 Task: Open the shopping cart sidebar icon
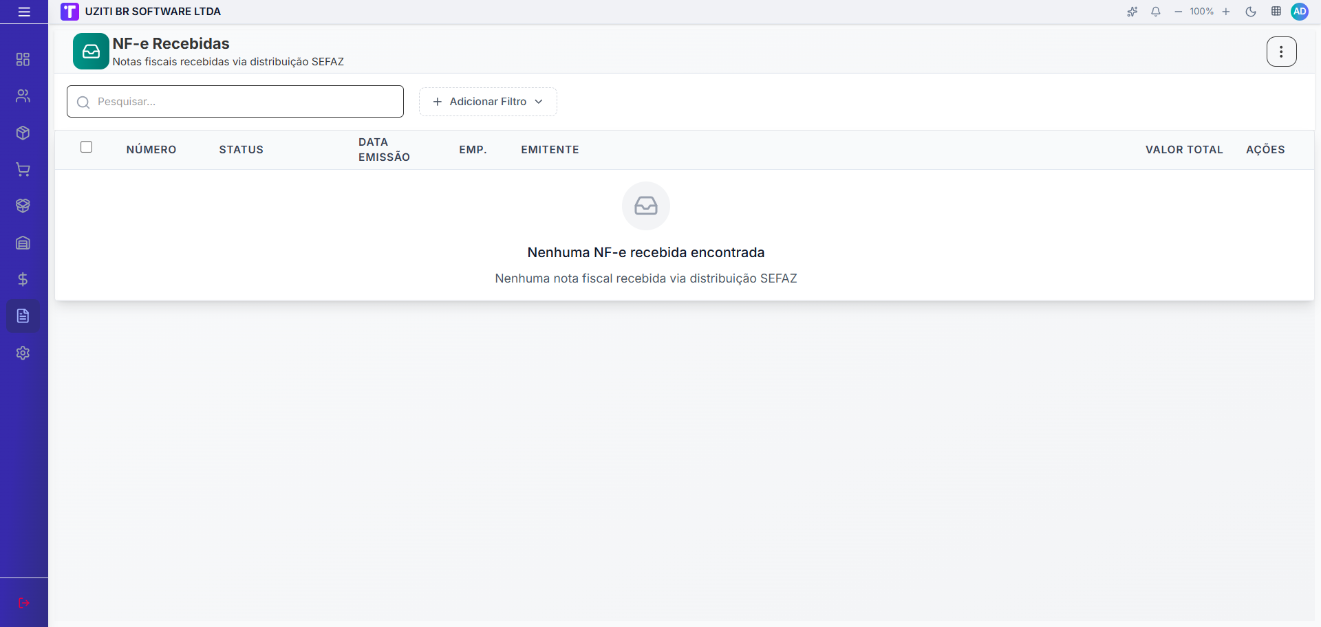(23, 169)
